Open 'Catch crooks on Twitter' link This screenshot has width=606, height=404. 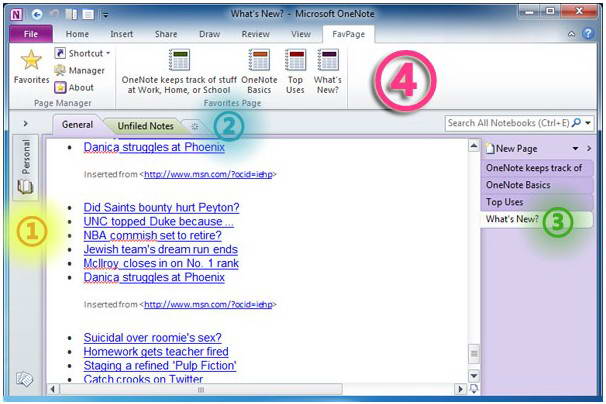click(143, 378)
